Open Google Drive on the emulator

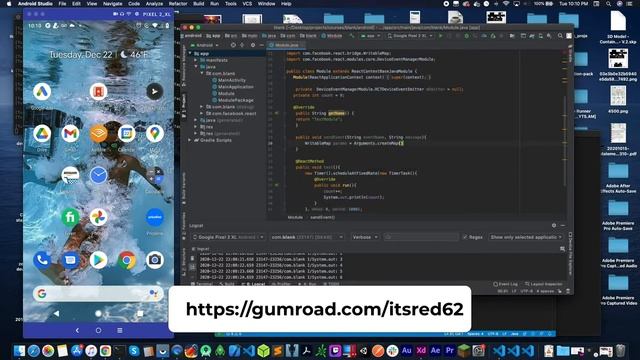(42, 133)
